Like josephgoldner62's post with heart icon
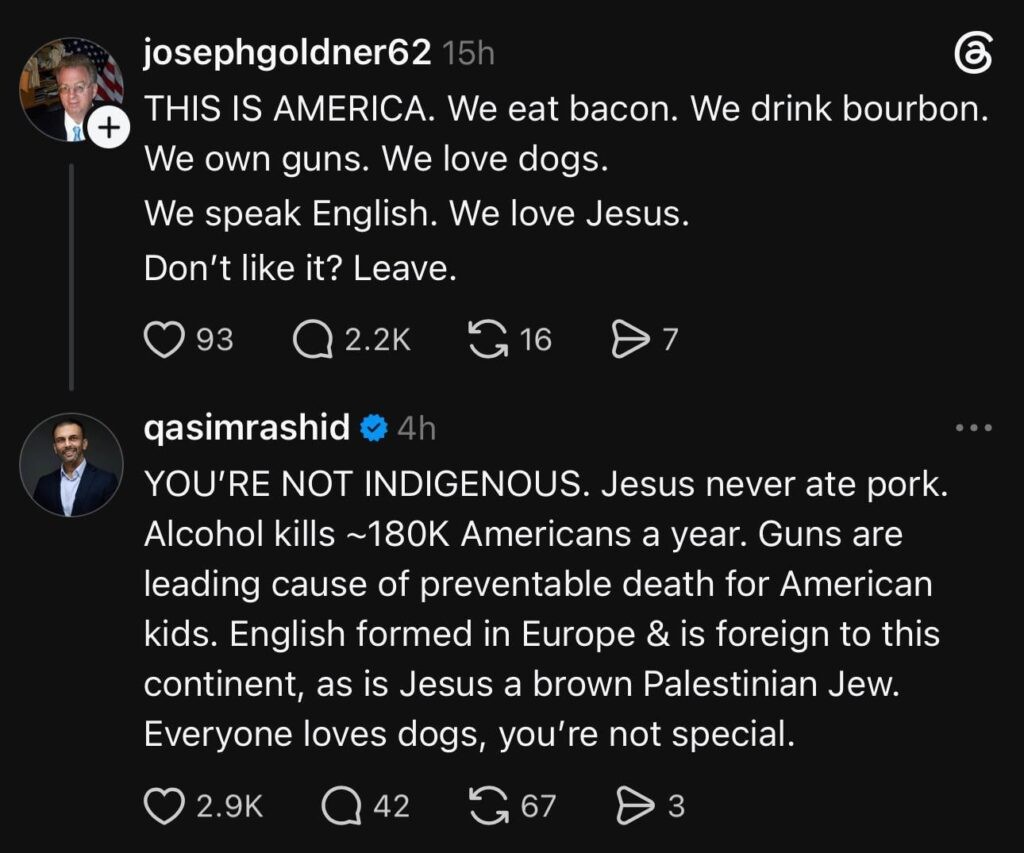This screenshot has height=853, width=1024. point(163,340)
